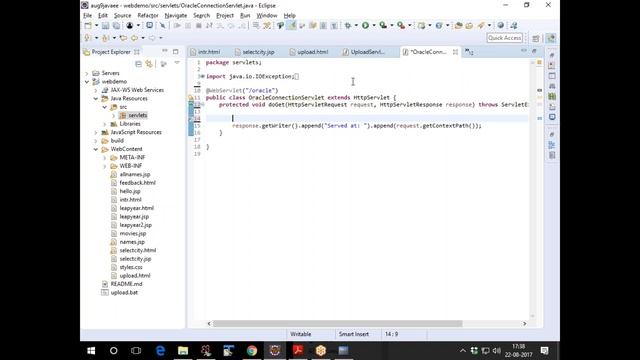Viewport: 640px width, 360px height.
Task: Open Chrome from the Windows taskbar
Action: tap(252, 351)
